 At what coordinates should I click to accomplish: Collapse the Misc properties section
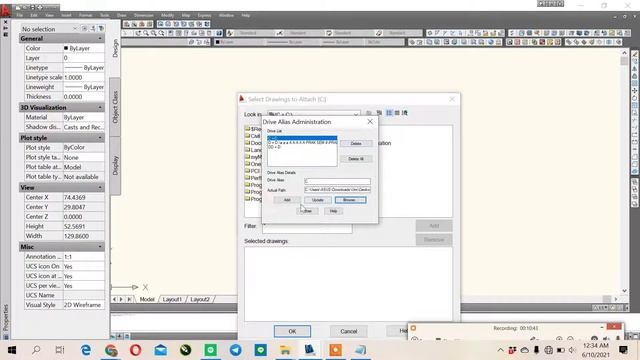pyautogui.click(x=100, y=247)
